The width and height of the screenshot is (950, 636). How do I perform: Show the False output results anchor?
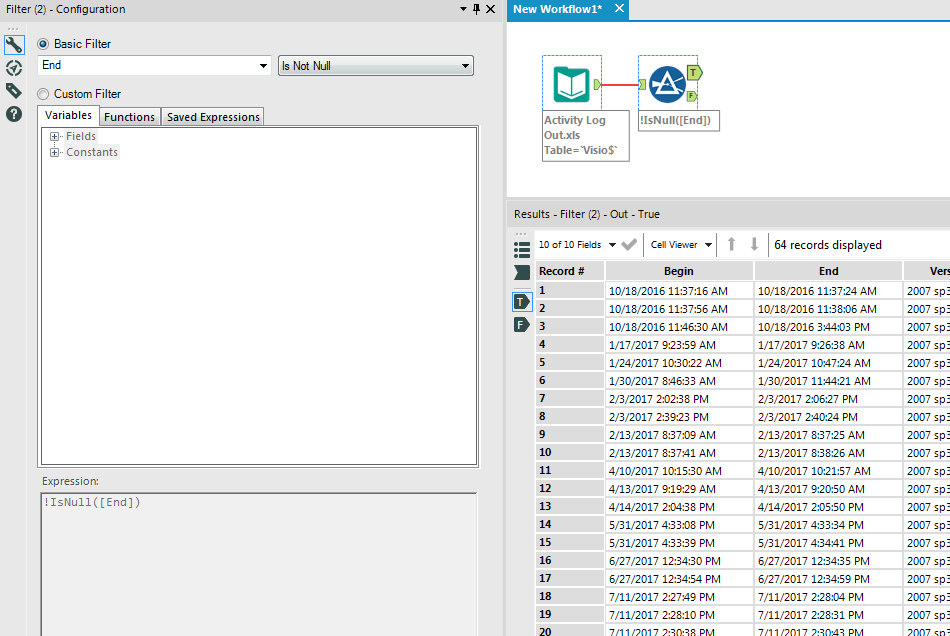[x=522, y=325]
